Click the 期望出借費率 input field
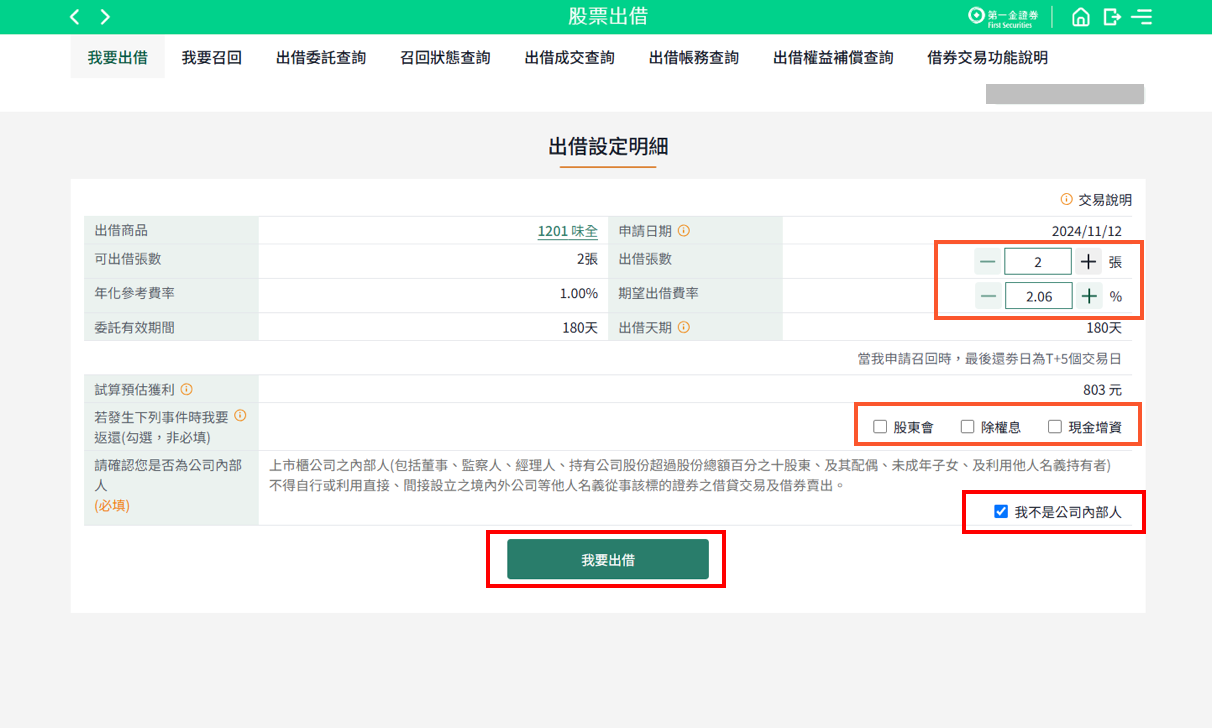The height and width of the screenshot is (728, 1212). pyautogui.click(x=1038, y=296)
